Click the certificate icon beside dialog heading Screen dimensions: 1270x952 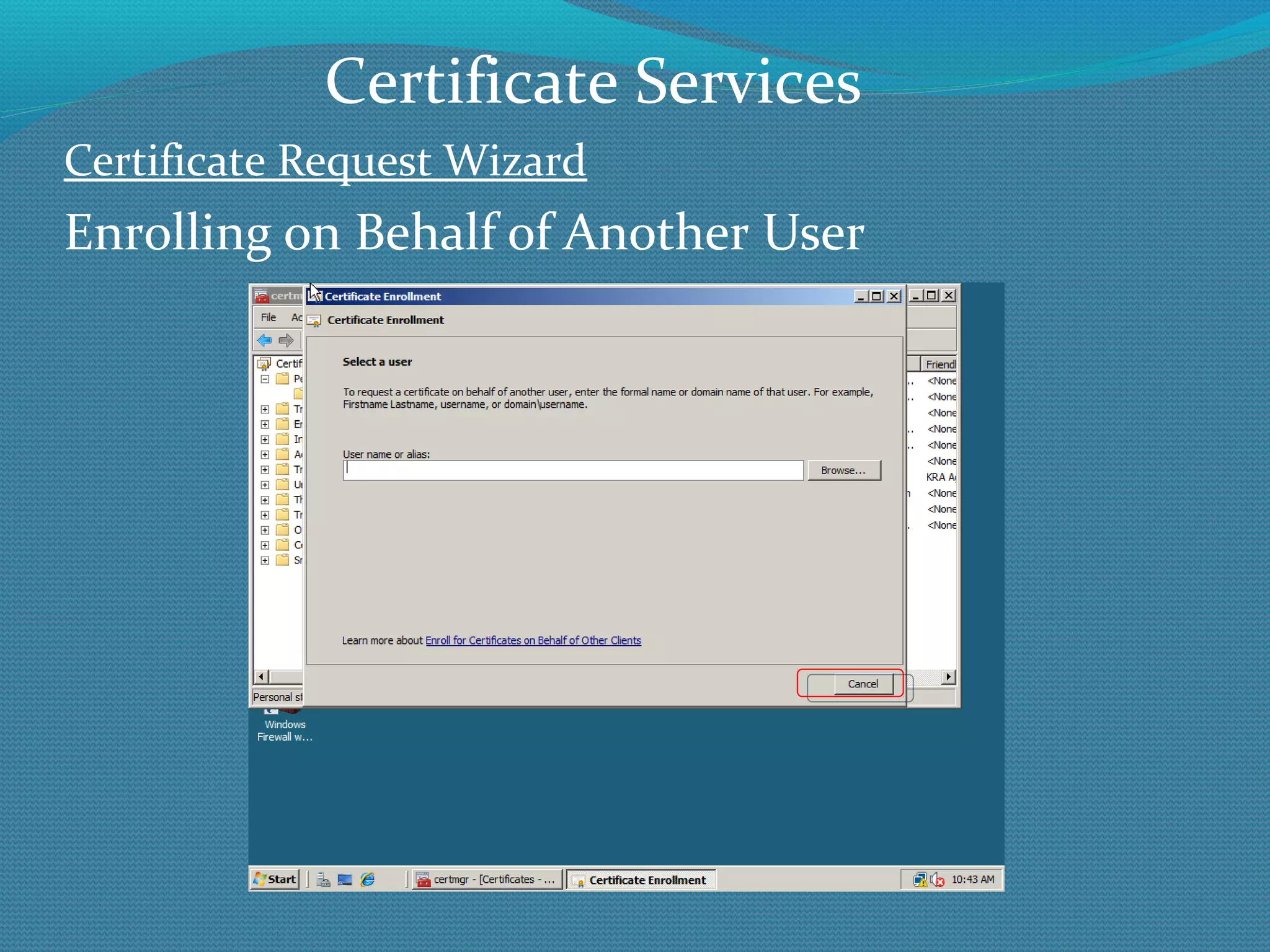(x=314, y=320)
